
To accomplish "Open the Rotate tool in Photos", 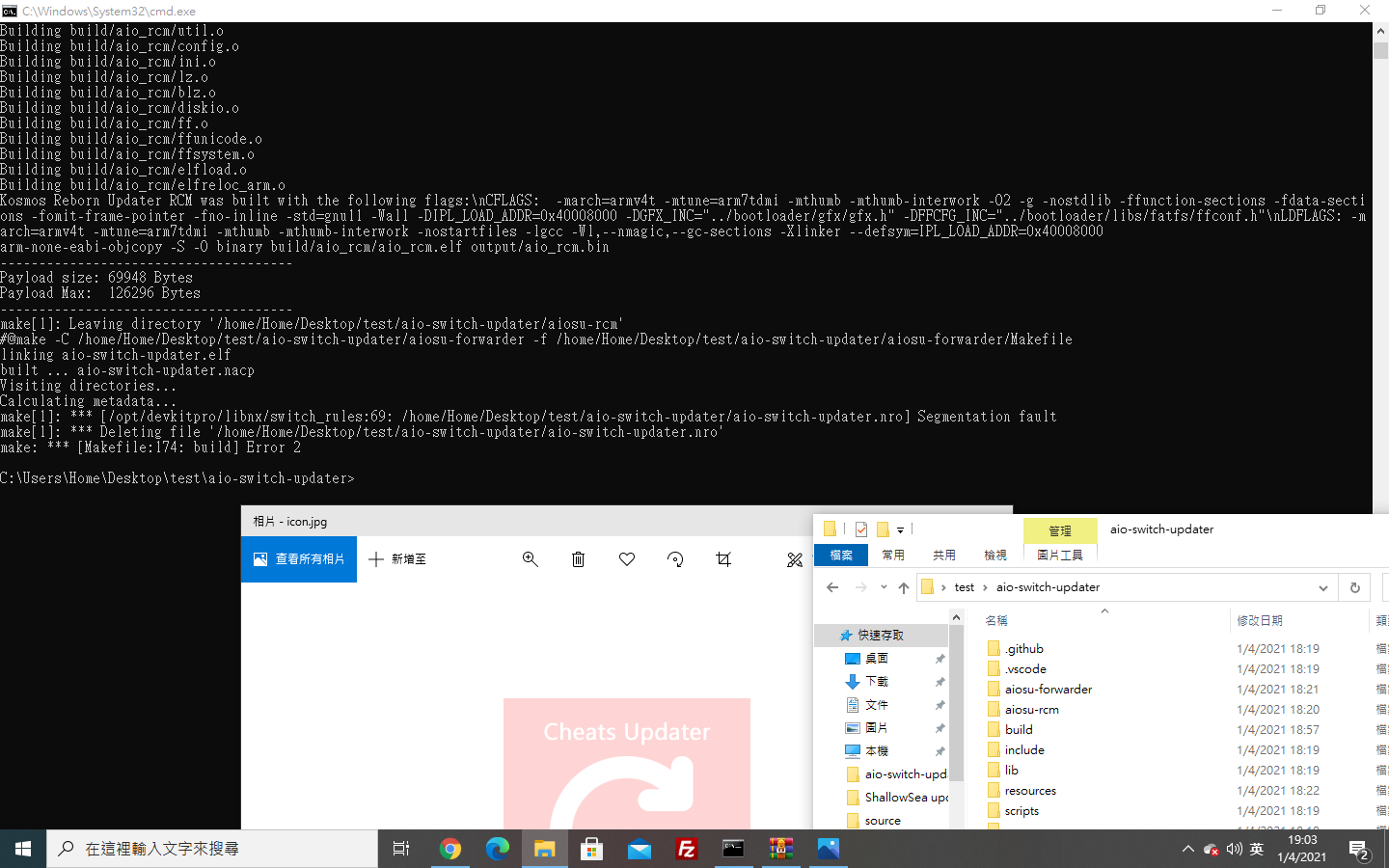I will (x=675, y=559).
